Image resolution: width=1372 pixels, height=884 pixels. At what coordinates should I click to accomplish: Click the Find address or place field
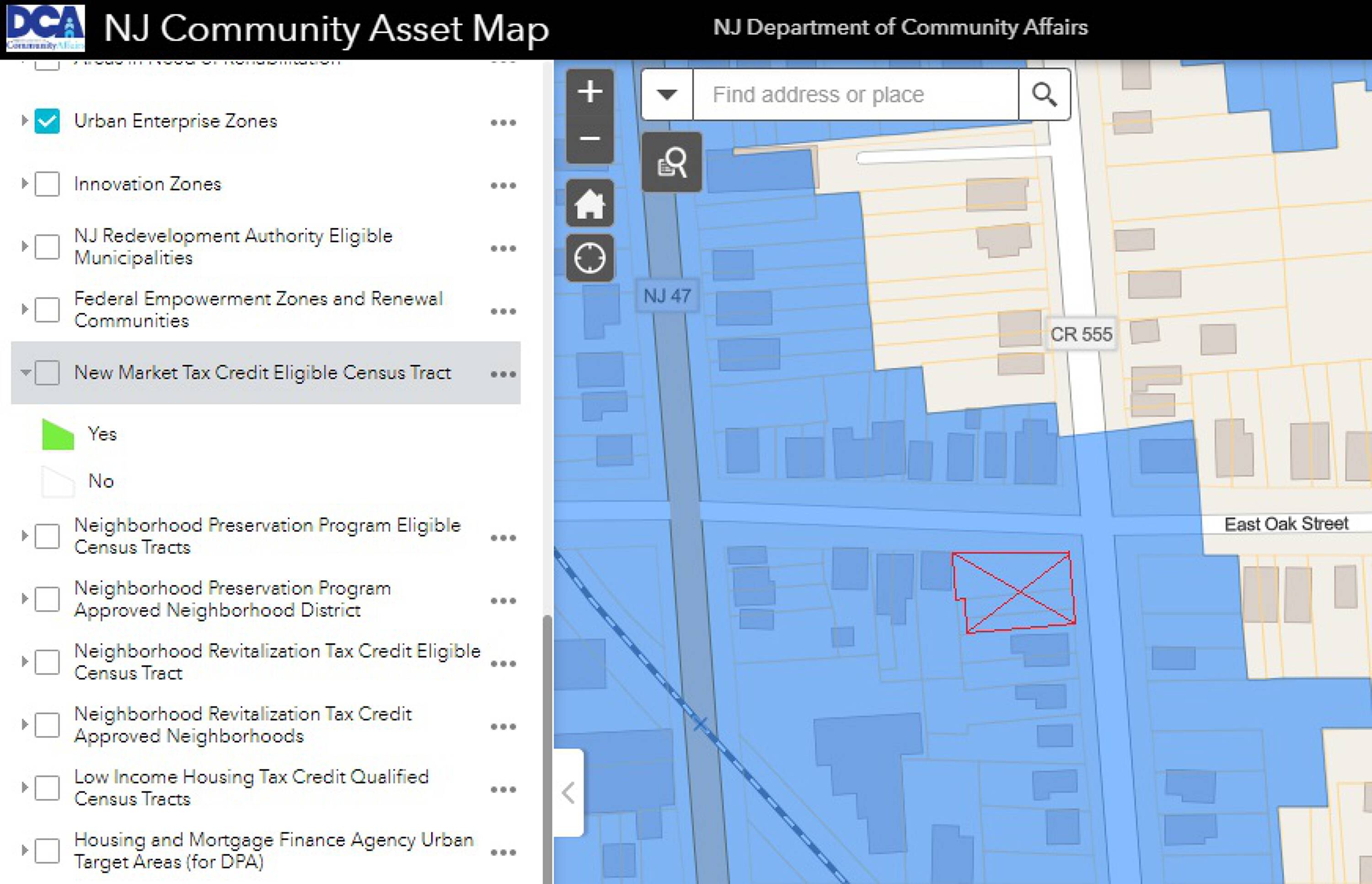(x=855, y=95)
